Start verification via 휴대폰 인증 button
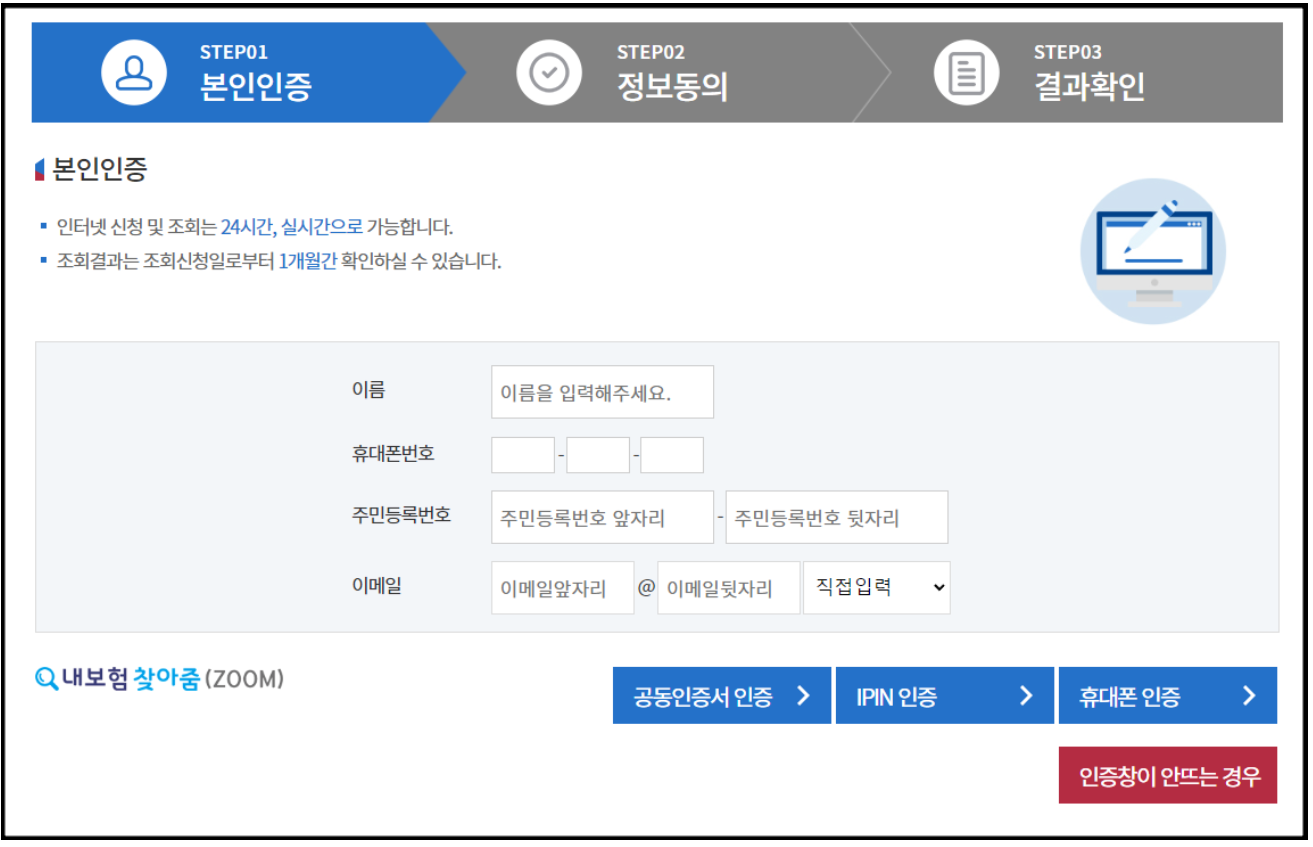Viewport: 1313px width, 847px height. (1167, 696)
